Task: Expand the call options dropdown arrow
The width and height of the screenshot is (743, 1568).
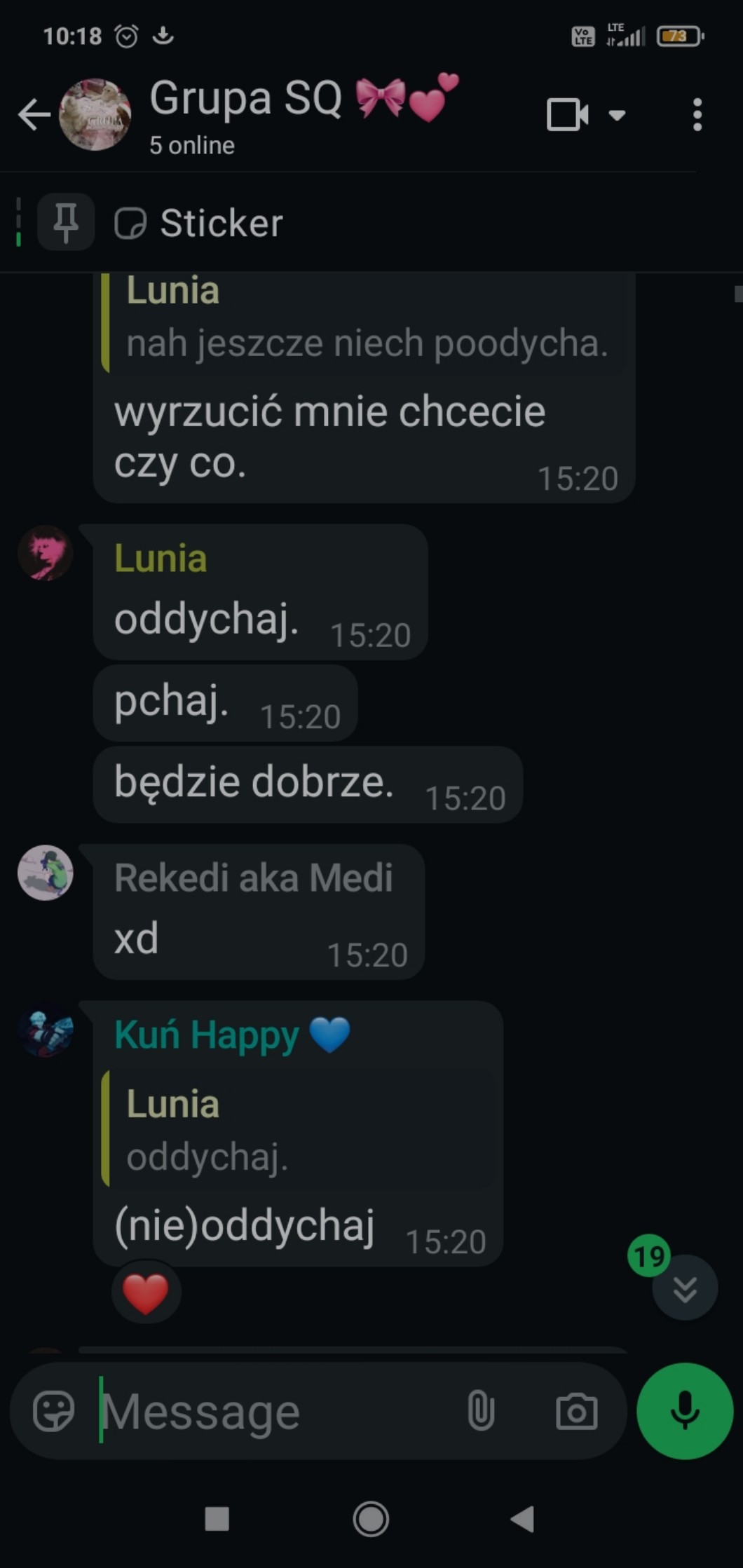Action: [617, 116]
